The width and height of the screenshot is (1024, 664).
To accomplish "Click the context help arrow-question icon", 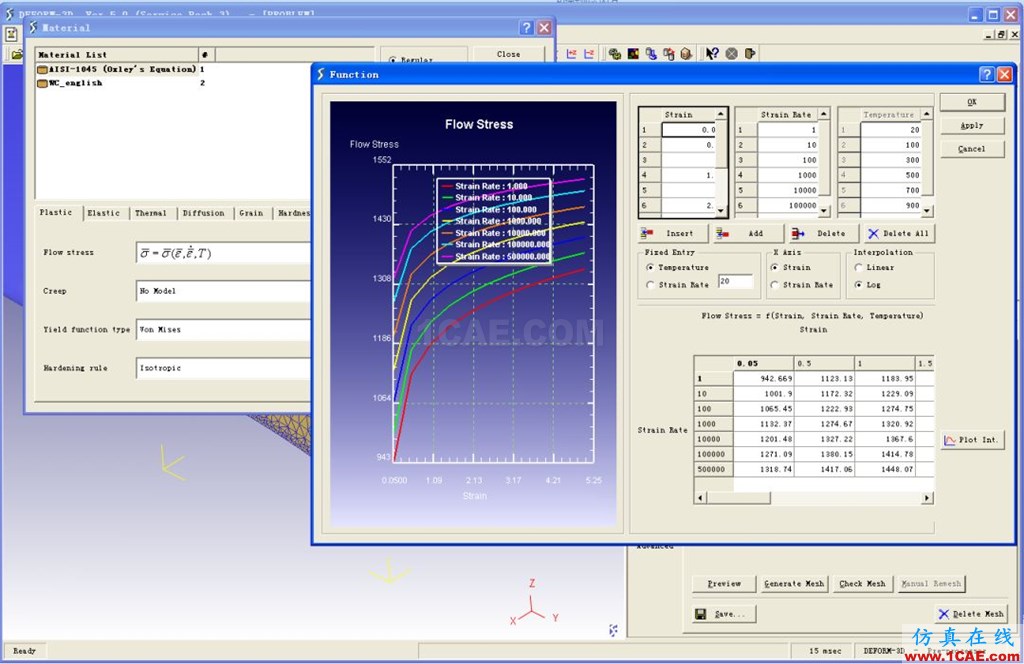I will (x=712, y=54).
